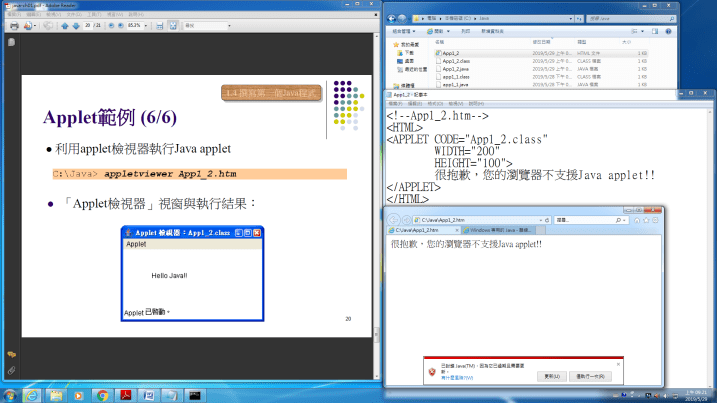The image size is (717, 403).
Task: Open Chrome from the Windows taskbar
Action: (102, 394)
